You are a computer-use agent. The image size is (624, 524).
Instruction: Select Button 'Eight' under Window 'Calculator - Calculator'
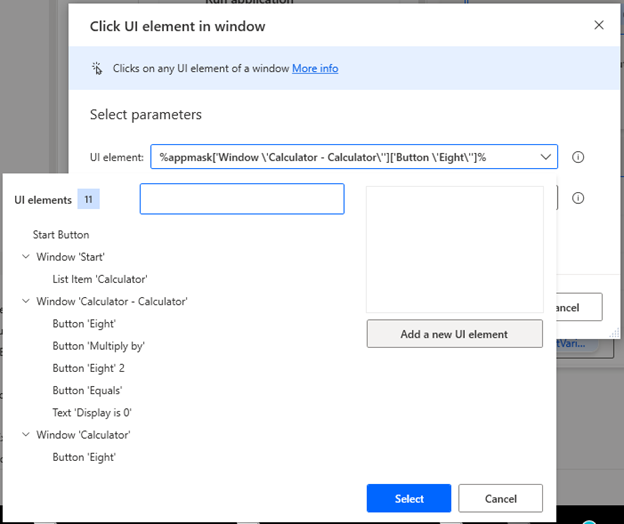(x=84, y=324)
